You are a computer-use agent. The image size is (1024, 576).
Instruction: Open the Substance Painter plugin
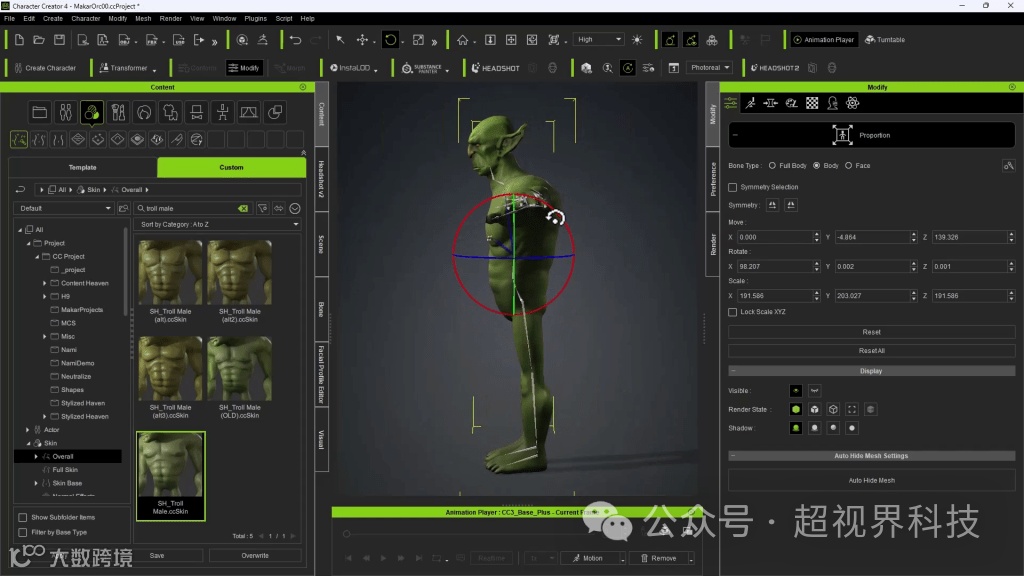pyautogui.click(x=421, y=68)
